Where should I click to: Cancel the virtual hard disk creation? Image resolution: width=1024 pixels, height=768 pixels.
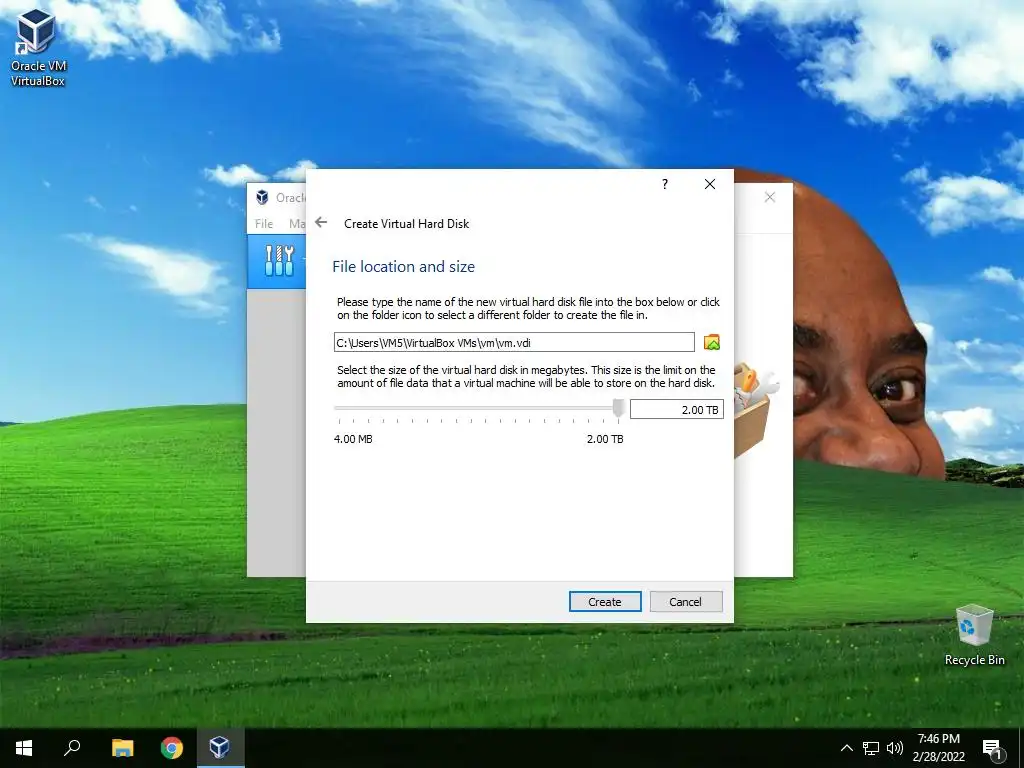click(x=686, y=601)
